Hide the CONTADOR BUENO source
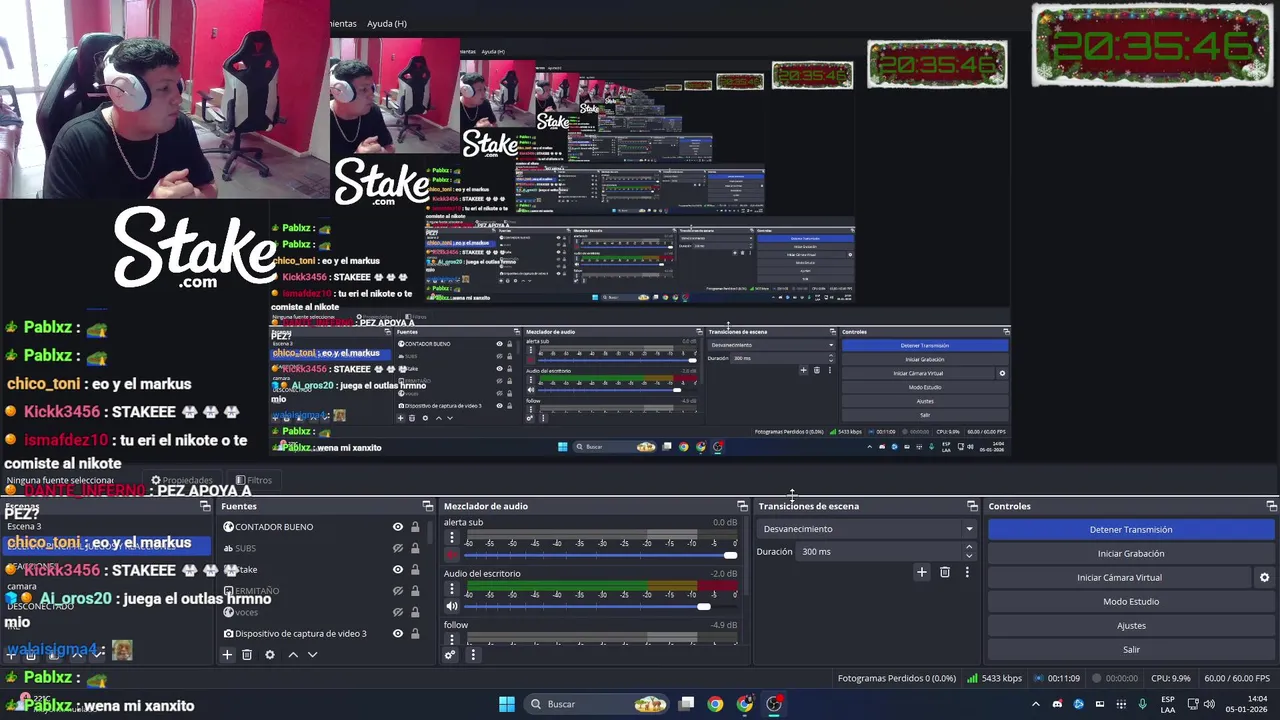Screen dimensions: 1280x720 [x=398, y=527]
